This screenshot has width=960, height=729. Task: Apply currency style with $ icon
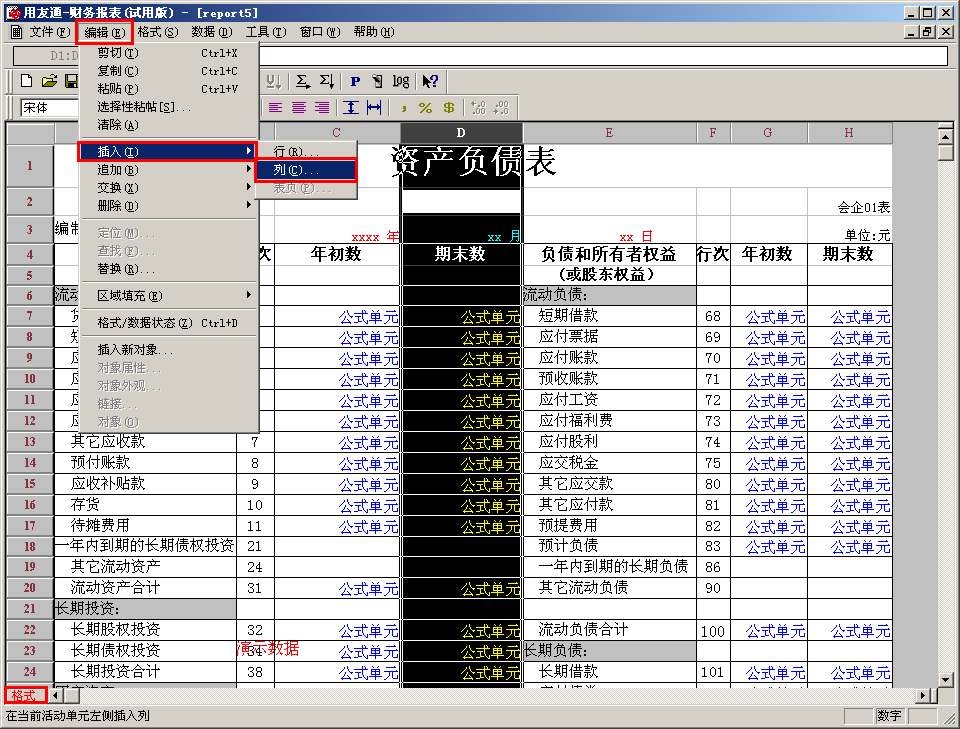click(x=449, y=108)
